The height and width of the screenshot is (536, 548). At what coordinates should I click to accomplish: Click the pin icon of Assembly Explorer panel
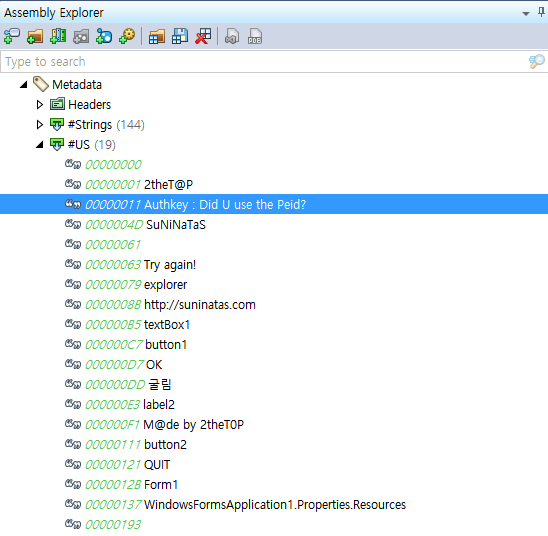coord(541,13)
